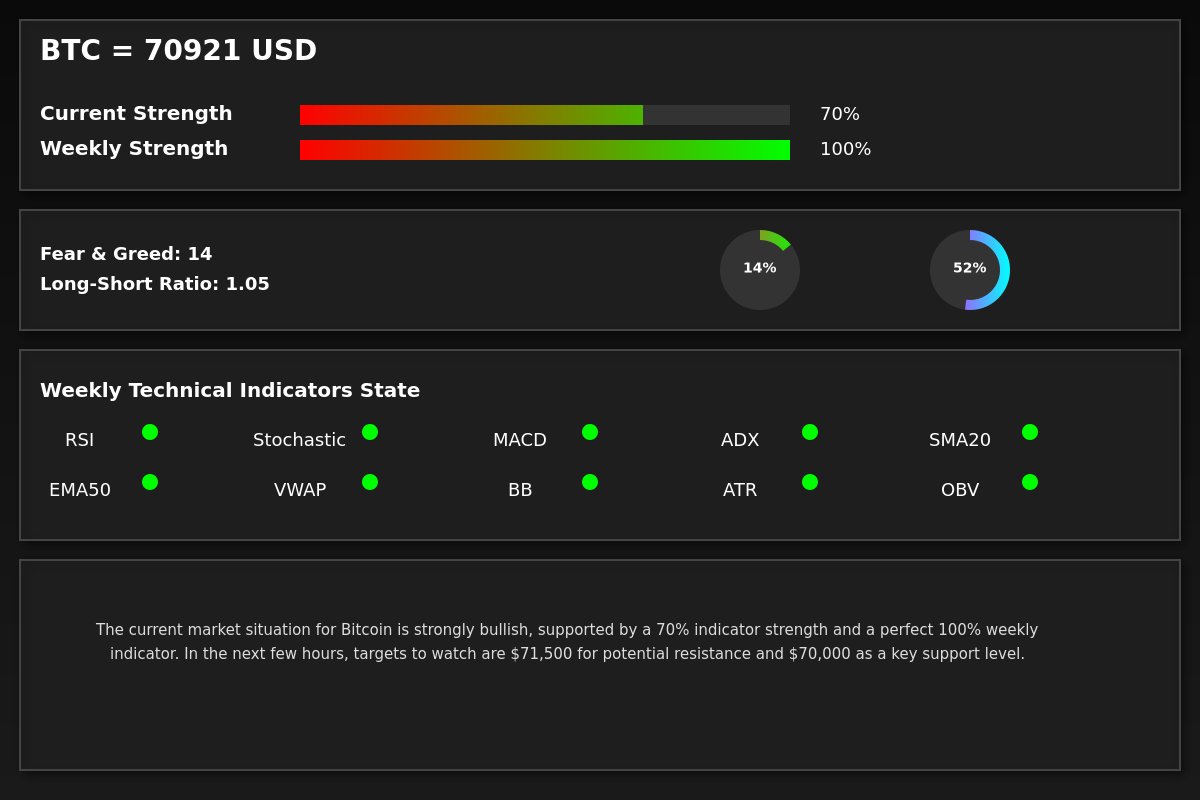Click the ADX indicator status dot

810,432
